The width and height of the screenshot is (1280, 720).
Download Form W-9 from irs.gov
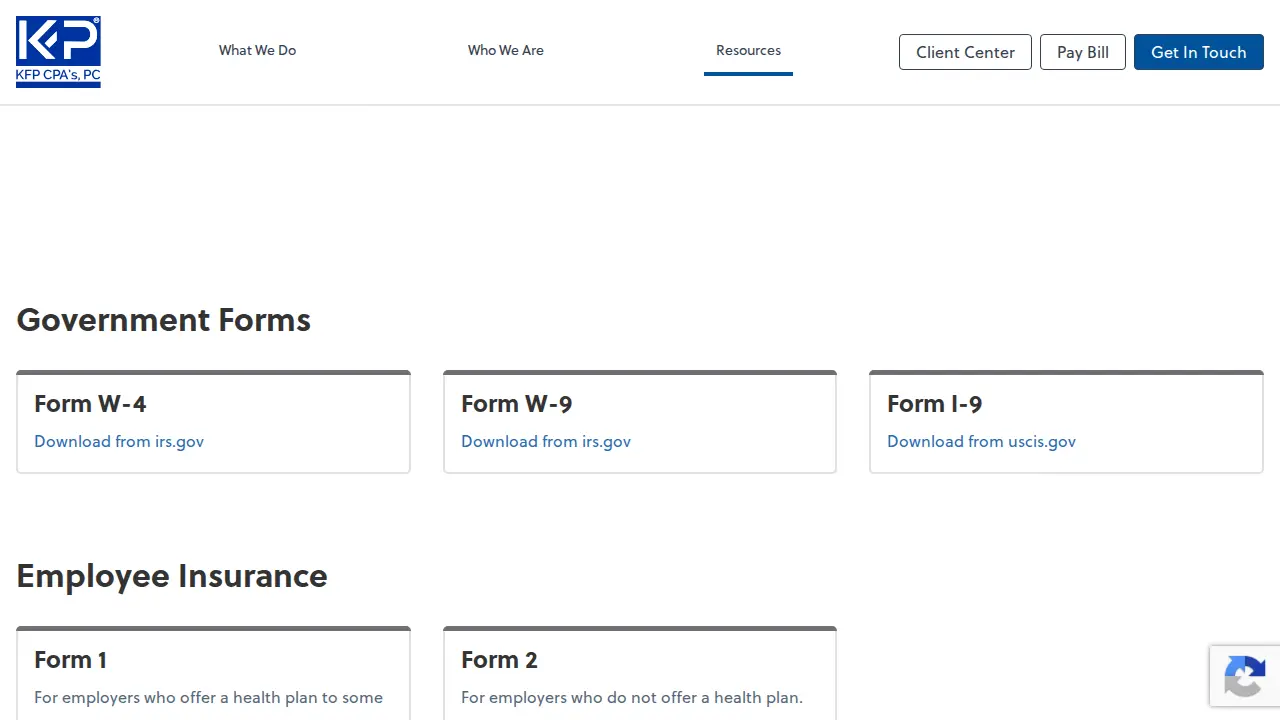546,441
